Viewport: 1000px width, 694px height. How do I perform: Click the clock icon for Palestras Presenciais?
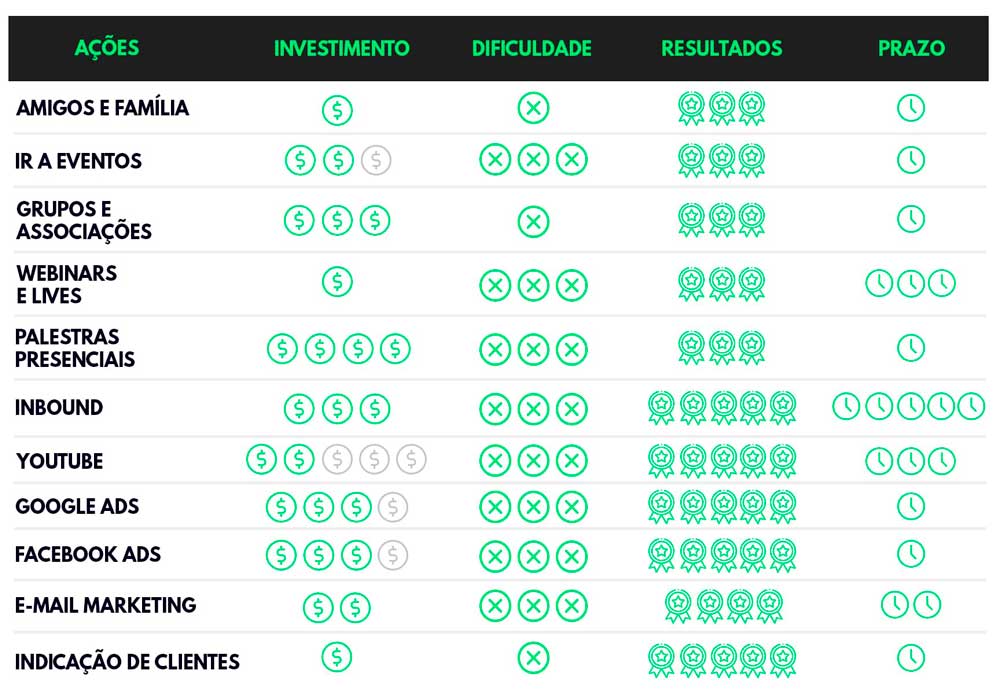pyautogui.click(x=911, y=348)
